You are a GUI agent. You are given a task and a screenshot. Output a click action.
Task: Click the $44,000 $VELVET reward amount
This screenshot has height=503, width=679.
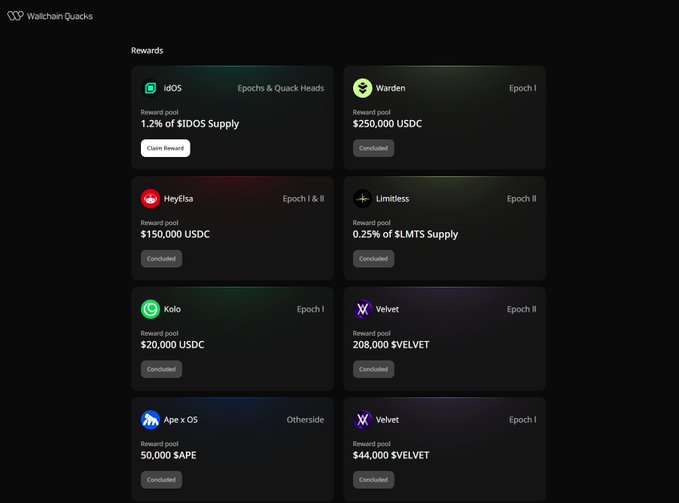tap(391, 455)
